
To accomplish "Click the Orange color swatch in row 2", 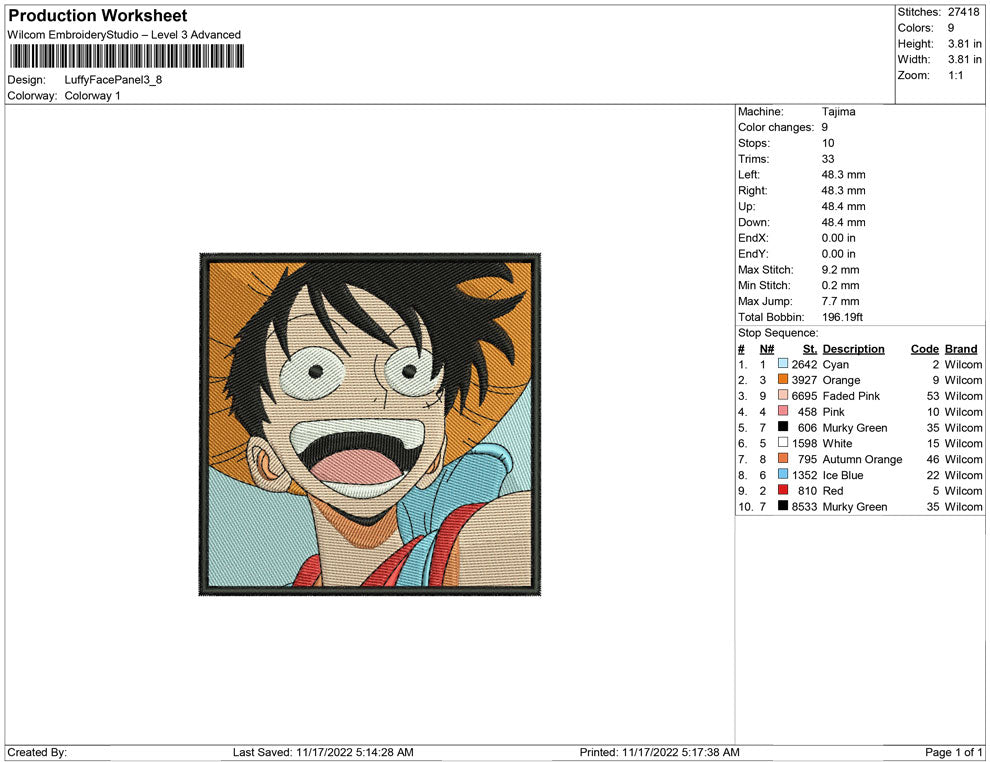I will [783, 379].
